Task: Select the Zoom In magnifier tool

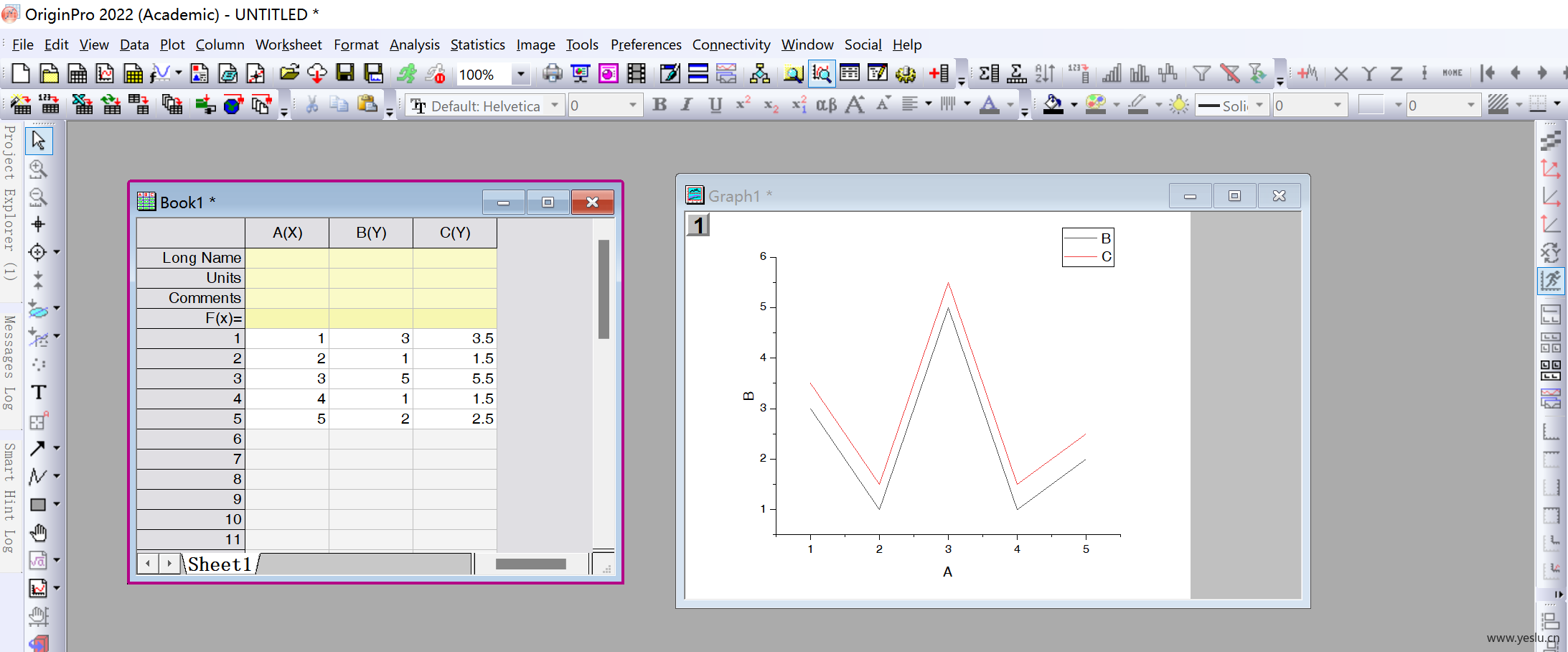Action: click(38, 169)
